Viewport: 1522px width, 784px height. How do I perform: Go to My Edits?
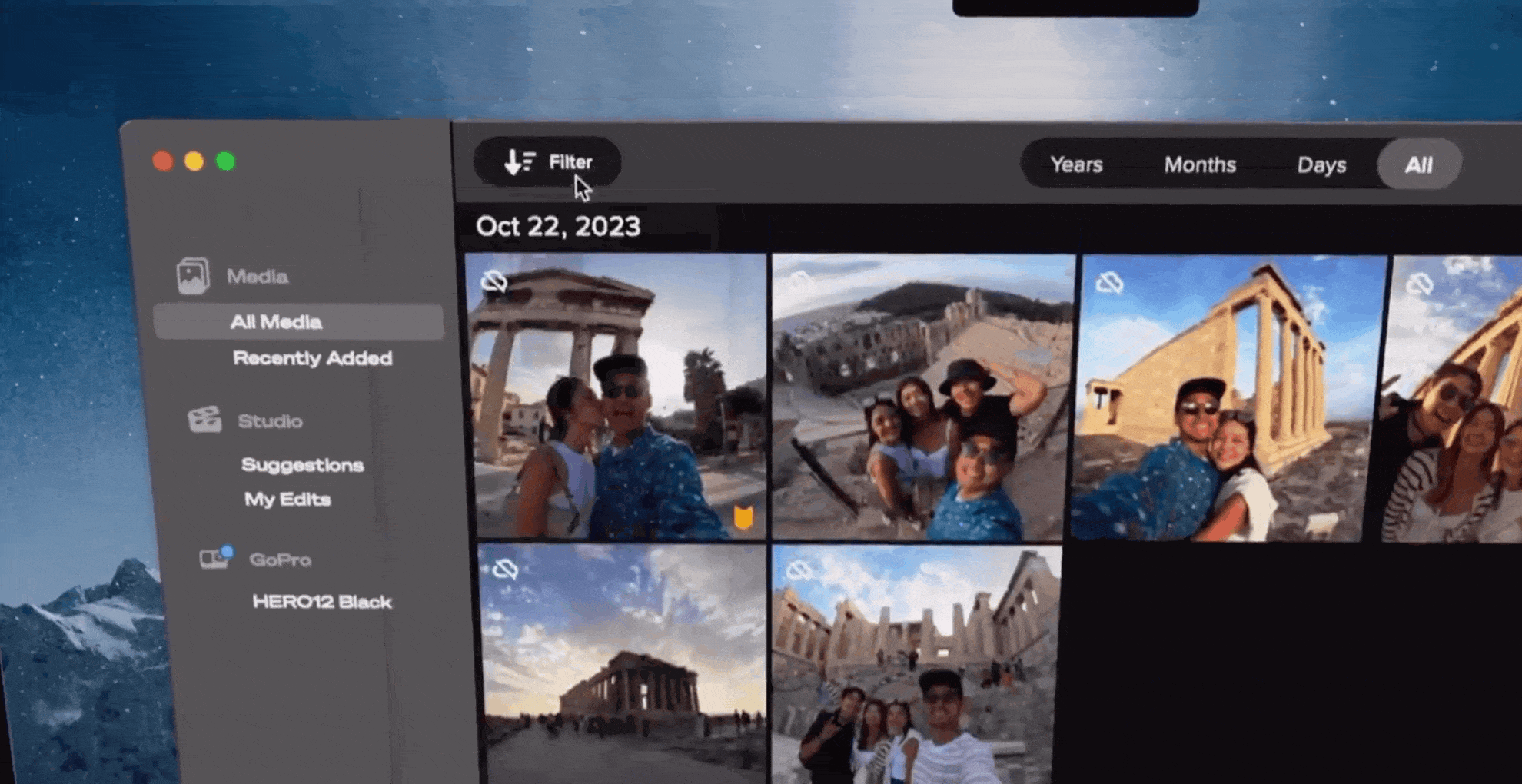click(287, 500)
